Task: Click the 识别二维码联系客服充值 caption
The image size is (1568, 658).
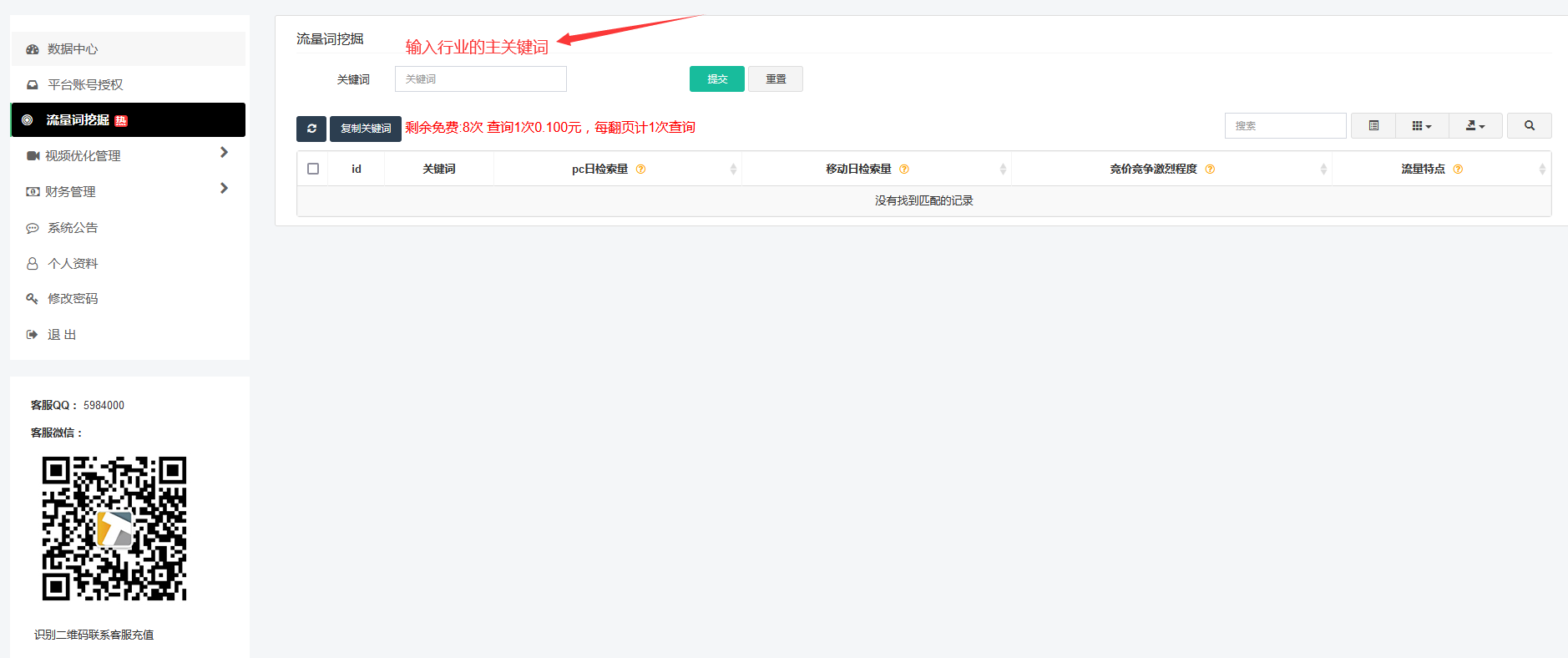Action: pos(94,635)
